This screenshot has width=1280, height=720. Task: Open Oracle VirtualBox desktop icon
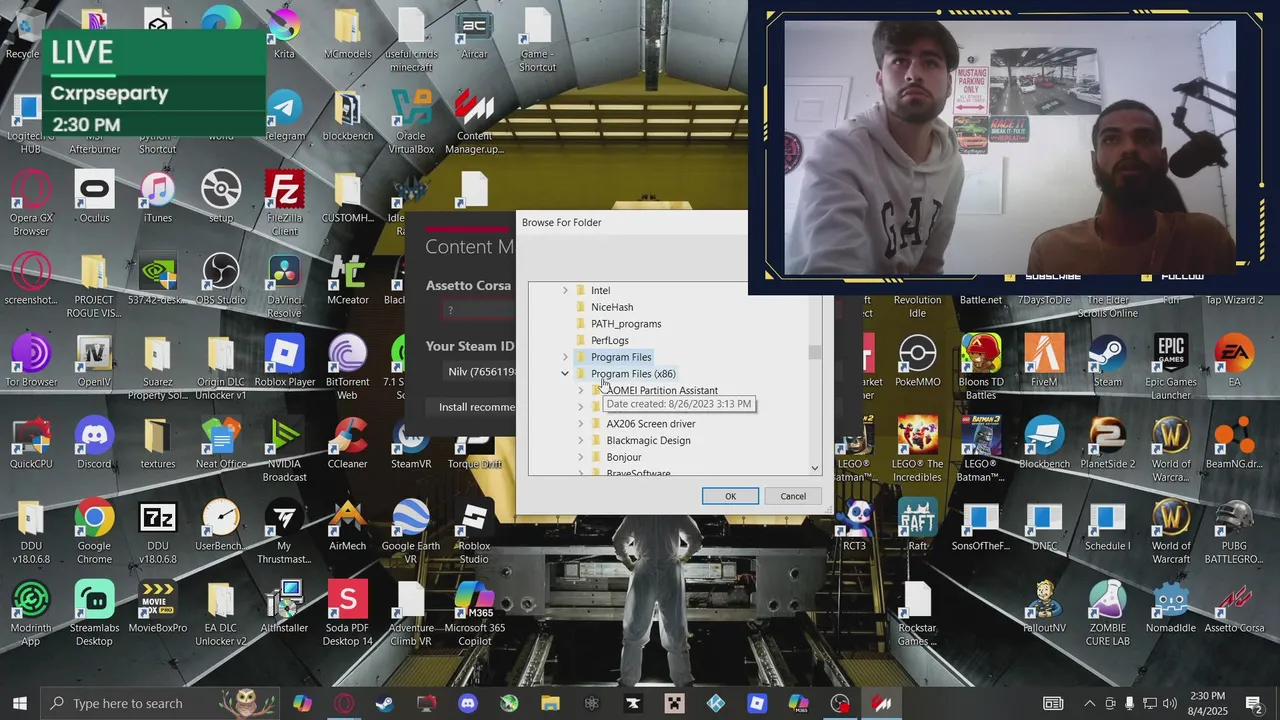(x=411, y=121)
